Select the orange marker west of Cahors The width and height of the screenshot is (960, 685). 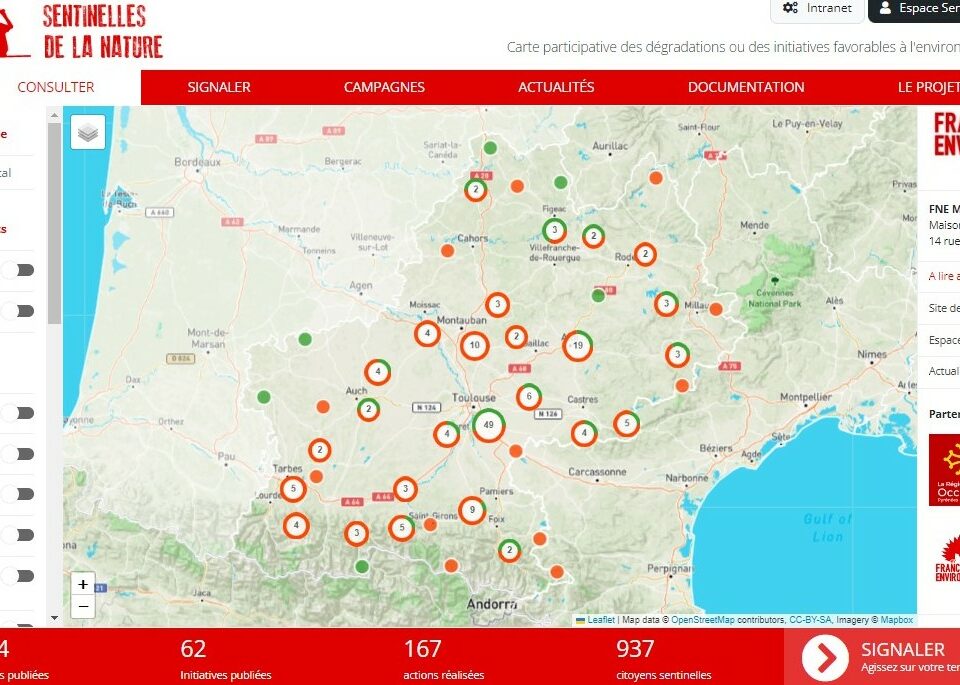point(448,250)
